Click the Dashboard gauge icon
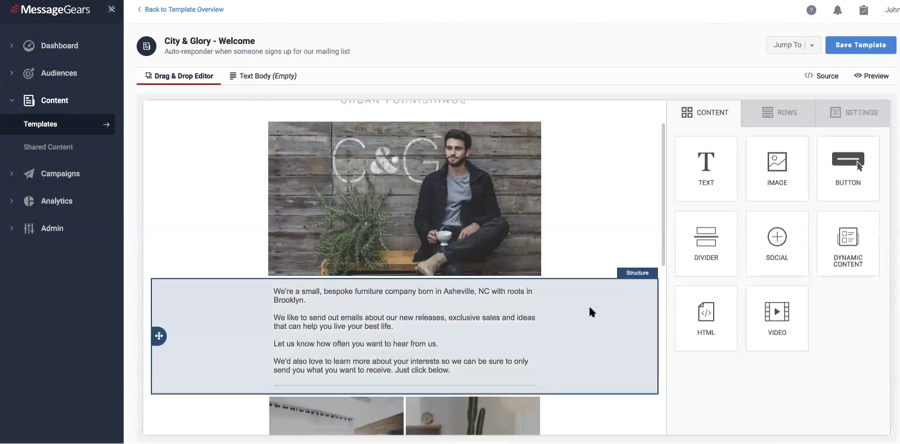900x444 pixels. tap(29, 45)
